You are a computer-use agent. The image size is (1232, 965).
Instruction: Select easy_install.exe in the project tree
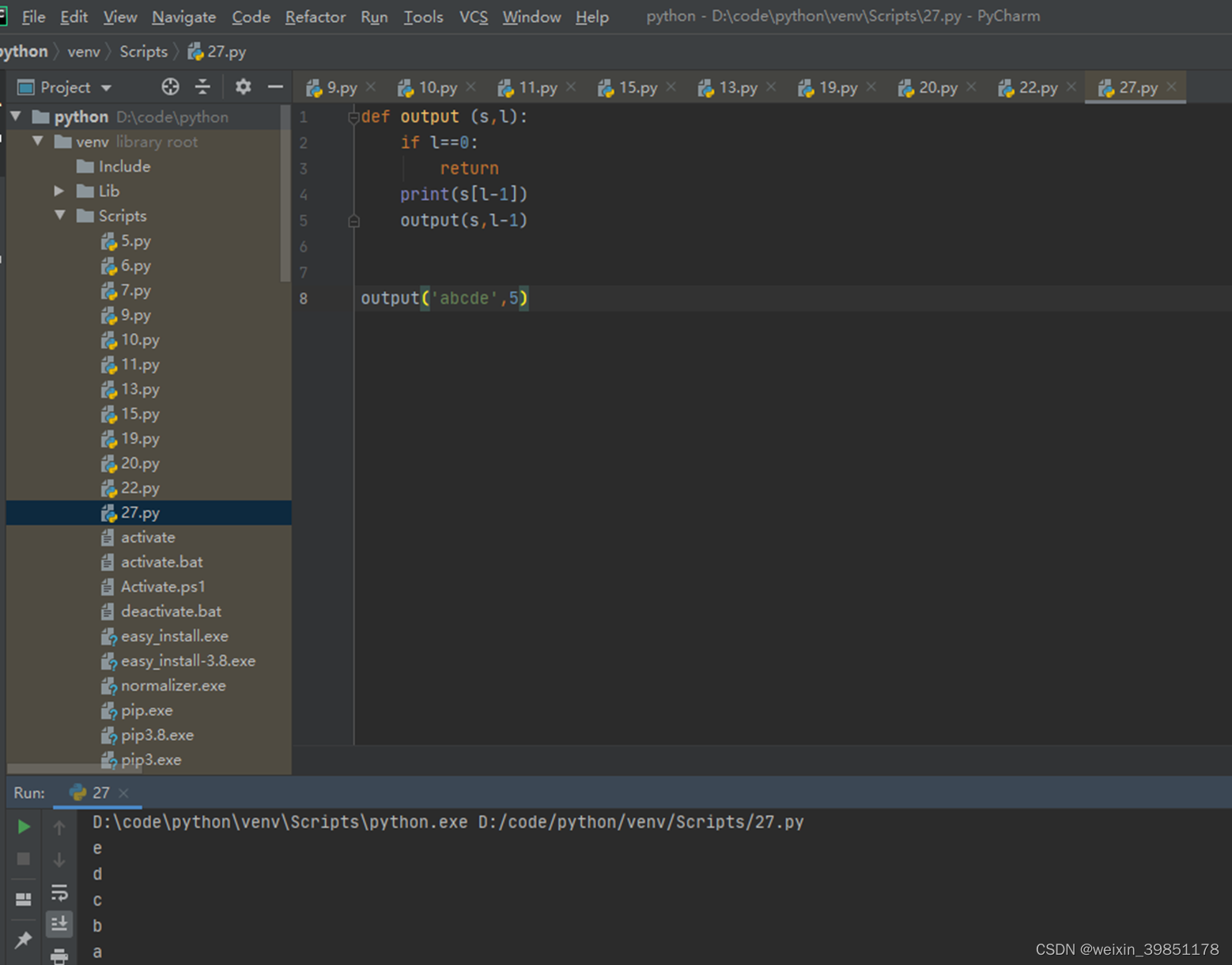pyautogui.click(x=174, y=636)
